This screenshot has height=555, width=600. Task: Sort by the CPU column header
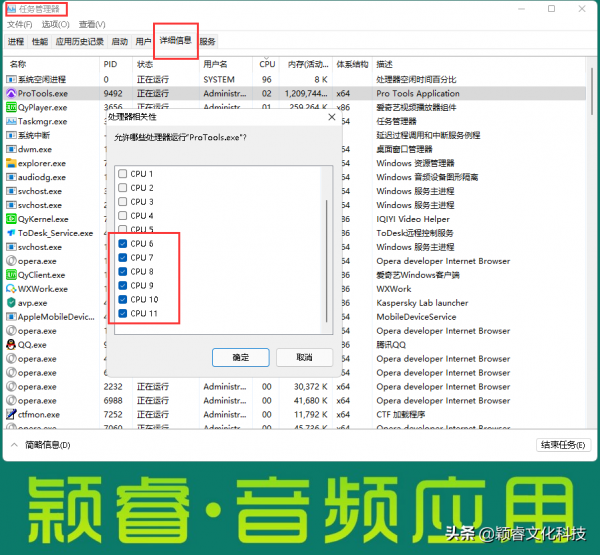[267, 64]
